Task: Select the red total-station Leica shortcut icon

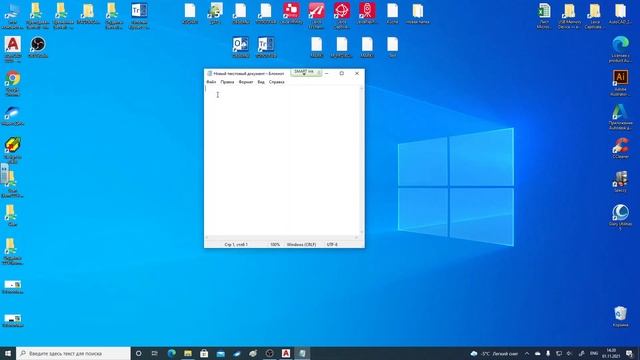Action: [x=367, y=13]
